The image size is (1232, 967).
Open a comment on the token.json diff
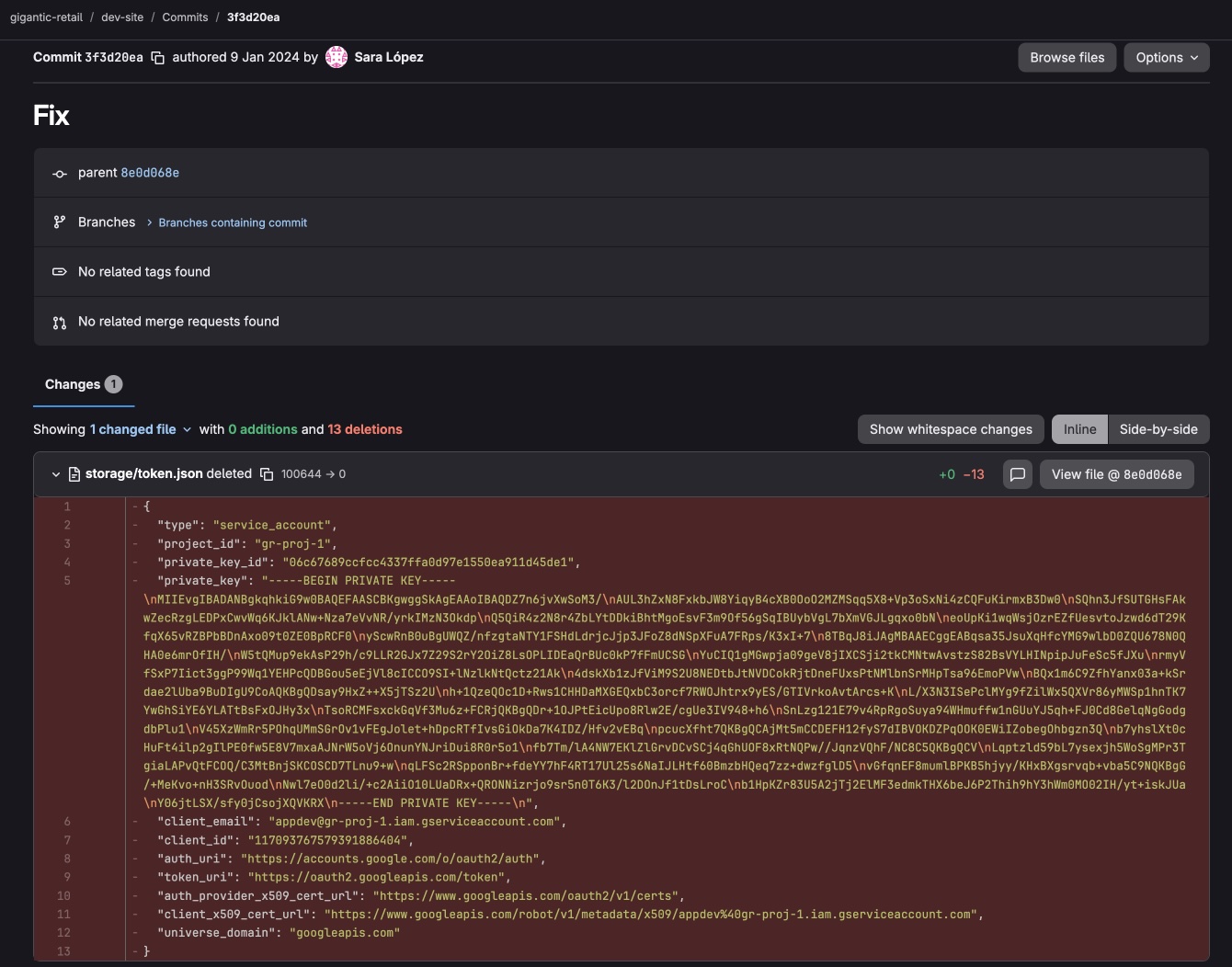click(x=1018, y=474)
